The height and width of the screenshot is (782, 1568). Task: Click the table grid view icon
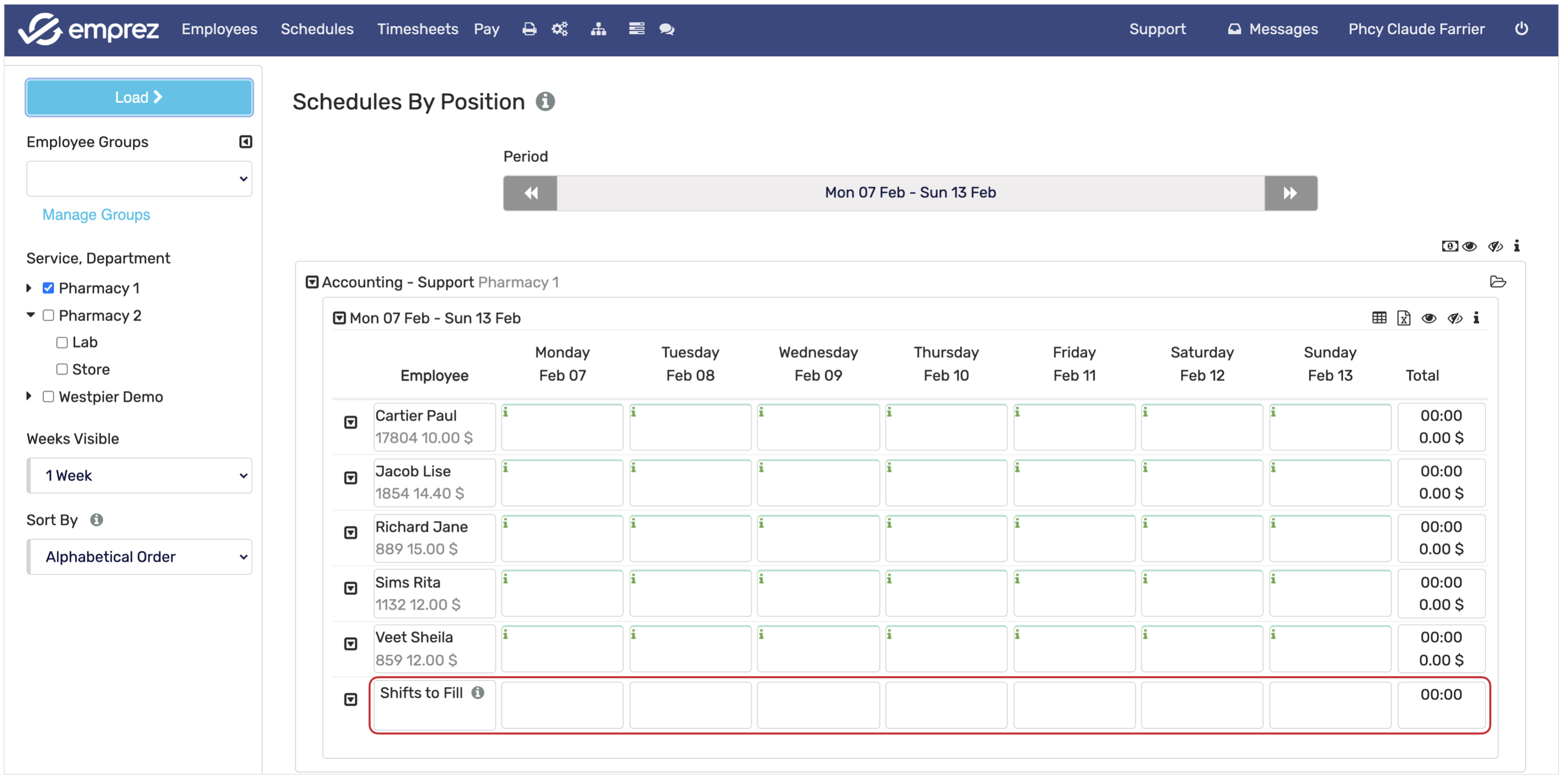(1379, 319)
